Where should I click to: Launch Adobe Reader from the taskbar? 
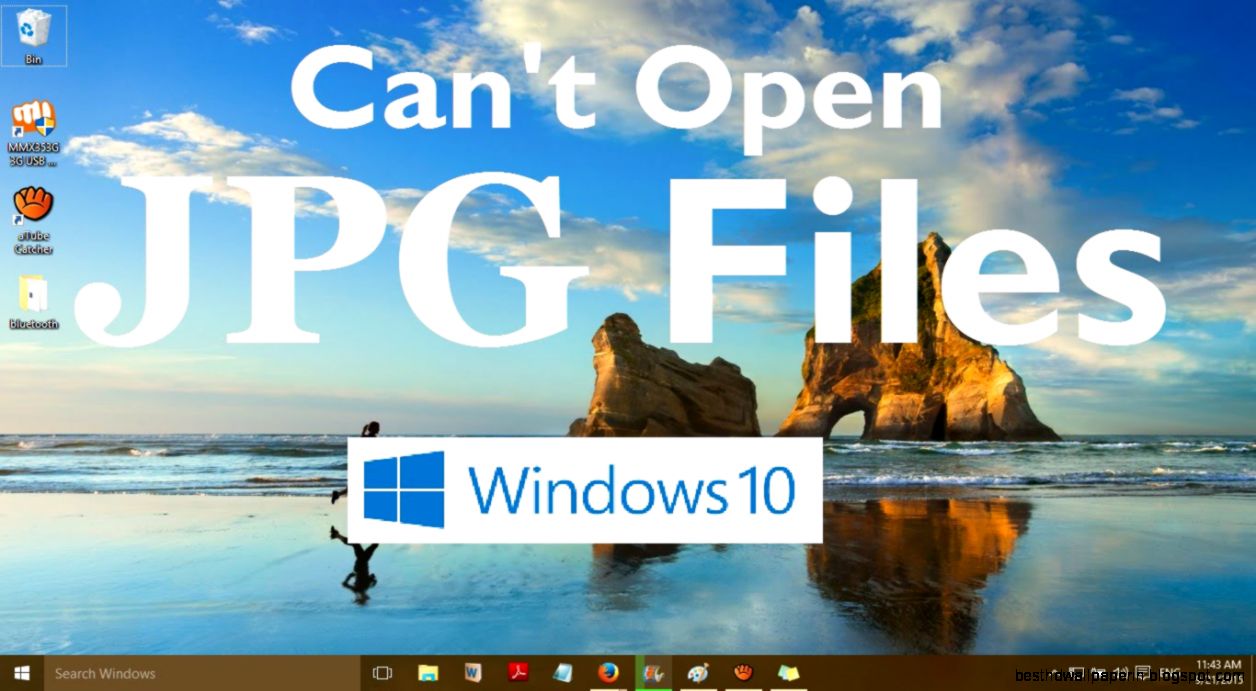(517, 673)
